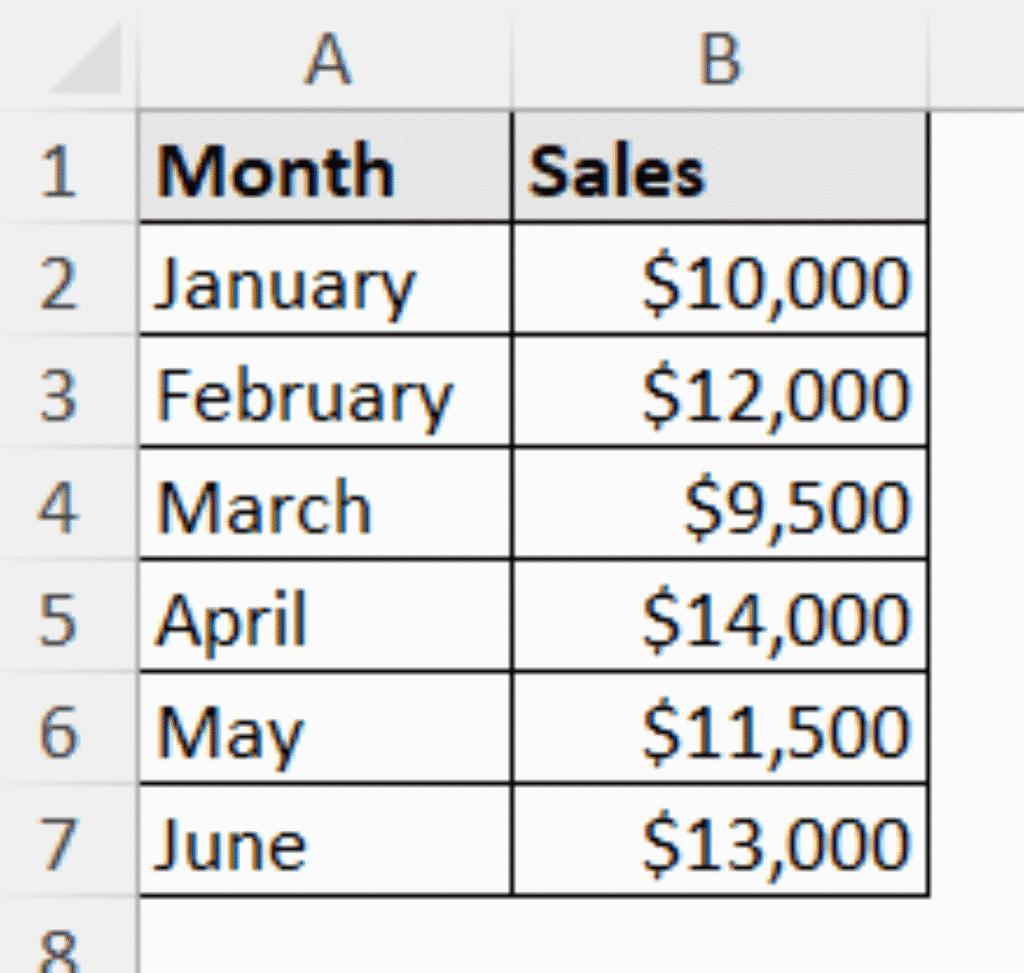Select column B header
Viewport: 1024px width, 973px height.
[719, 58]
